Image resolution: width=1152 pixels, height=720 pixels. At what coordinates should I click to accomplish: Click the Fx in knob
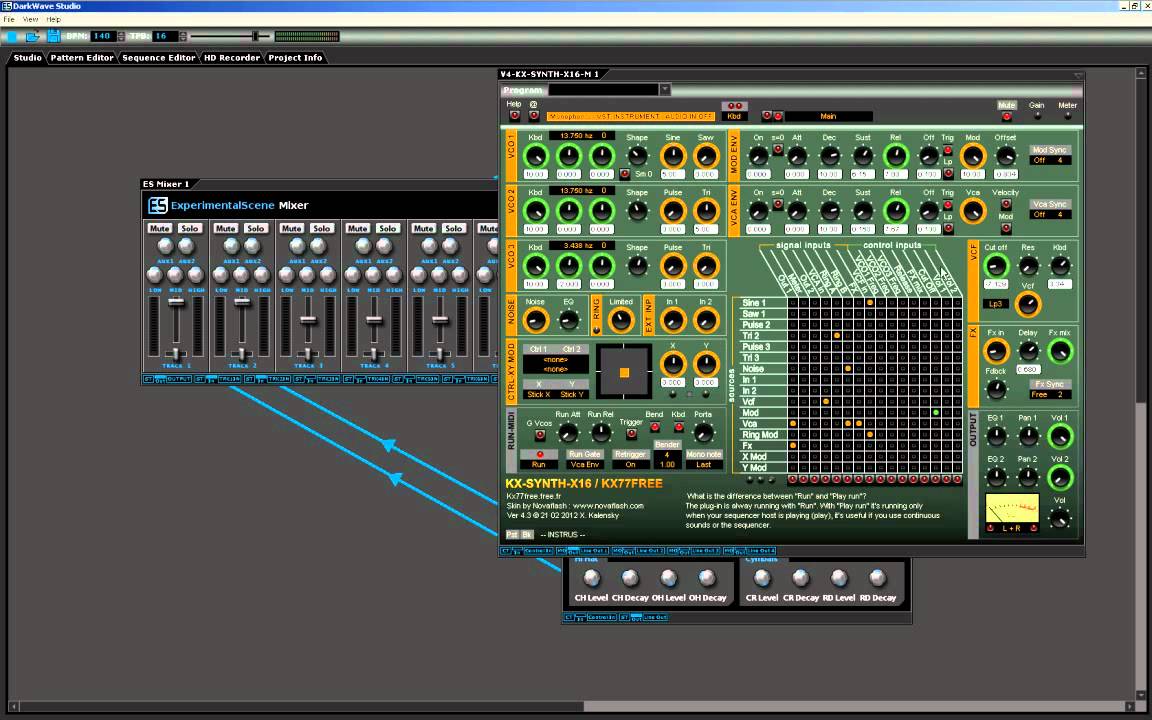[x=996, y=351]
